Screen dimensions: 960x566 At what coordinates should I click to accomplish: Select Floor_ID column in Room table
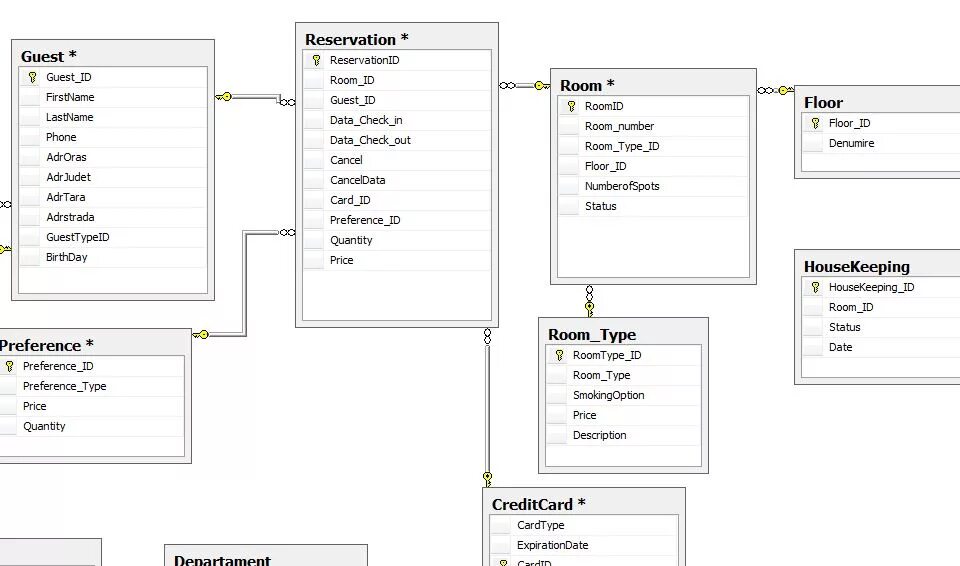pyautogui.click(x=653, y=166)
